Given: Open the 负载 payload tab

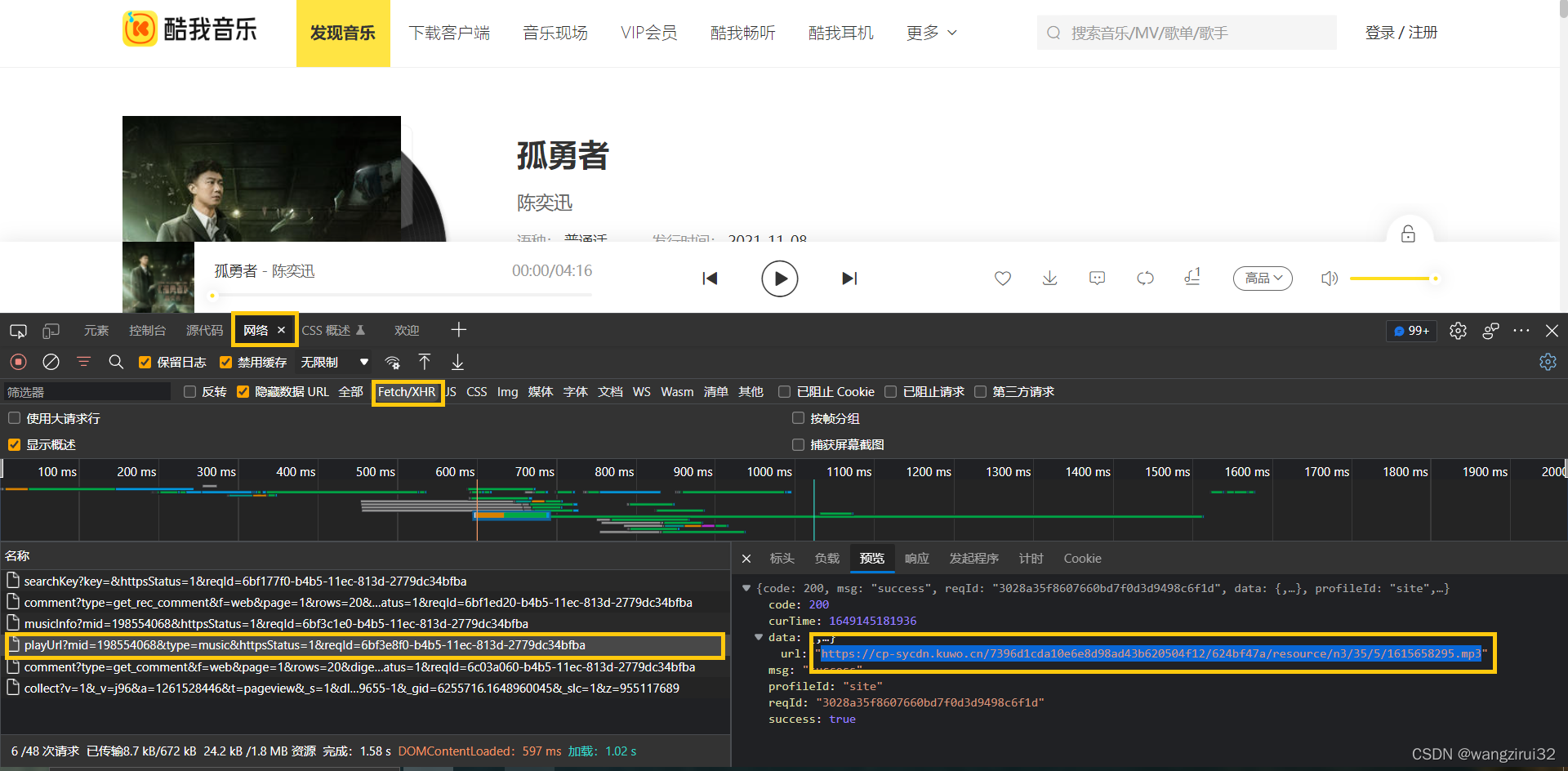Looking at the screenshot, I should pyautogui.click(x=826, y=559).
